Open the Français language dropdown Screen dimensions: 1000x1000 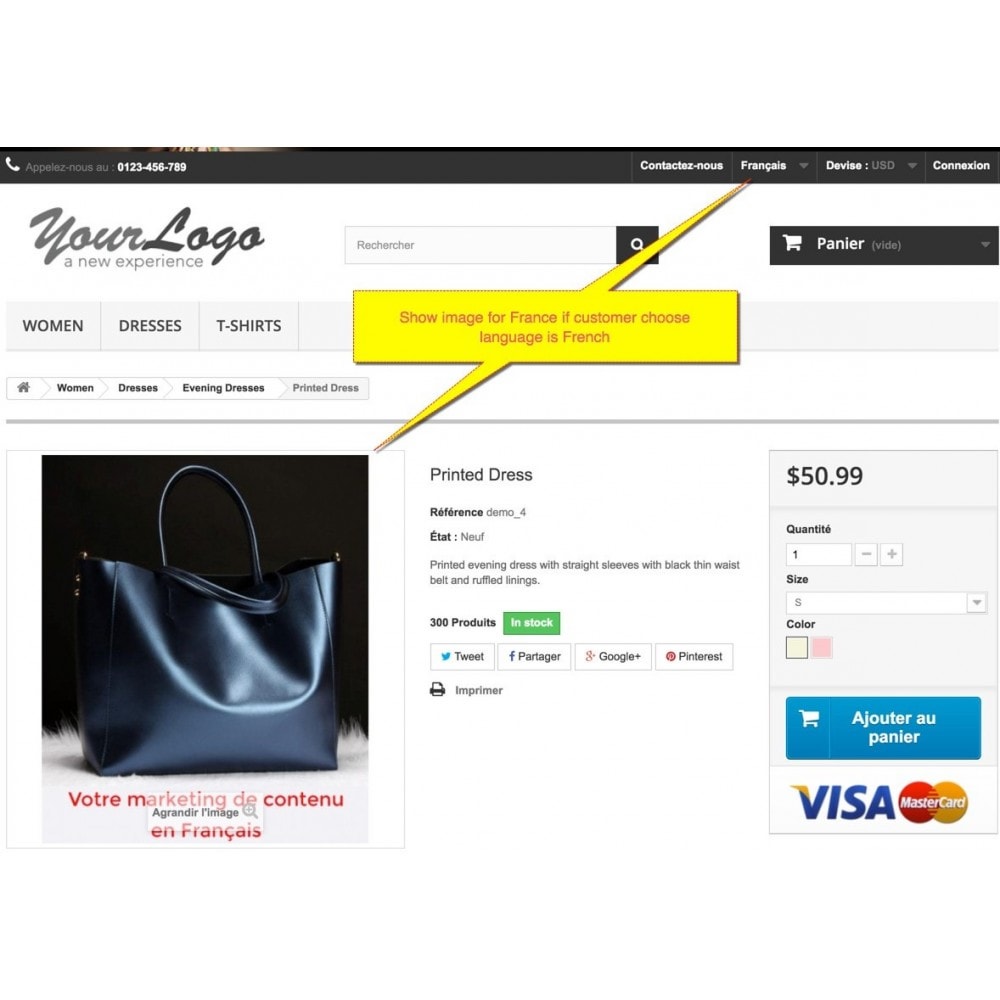[774, 166]
